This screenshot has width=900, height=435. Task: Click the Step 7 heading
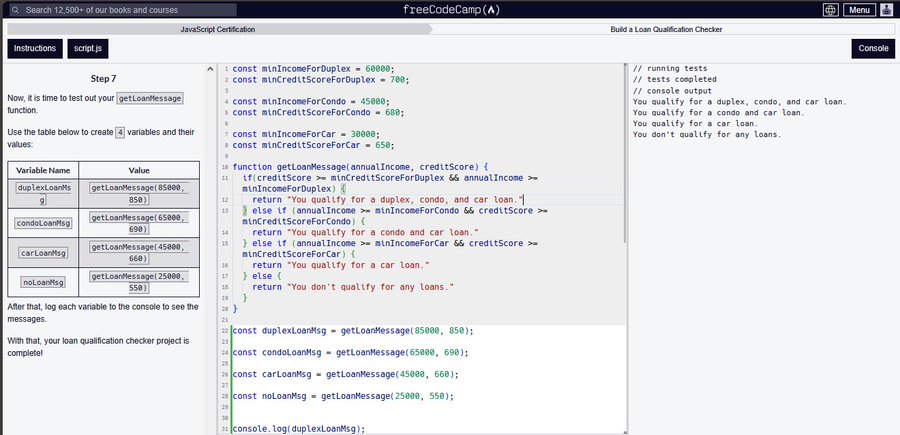pos(103,79)
